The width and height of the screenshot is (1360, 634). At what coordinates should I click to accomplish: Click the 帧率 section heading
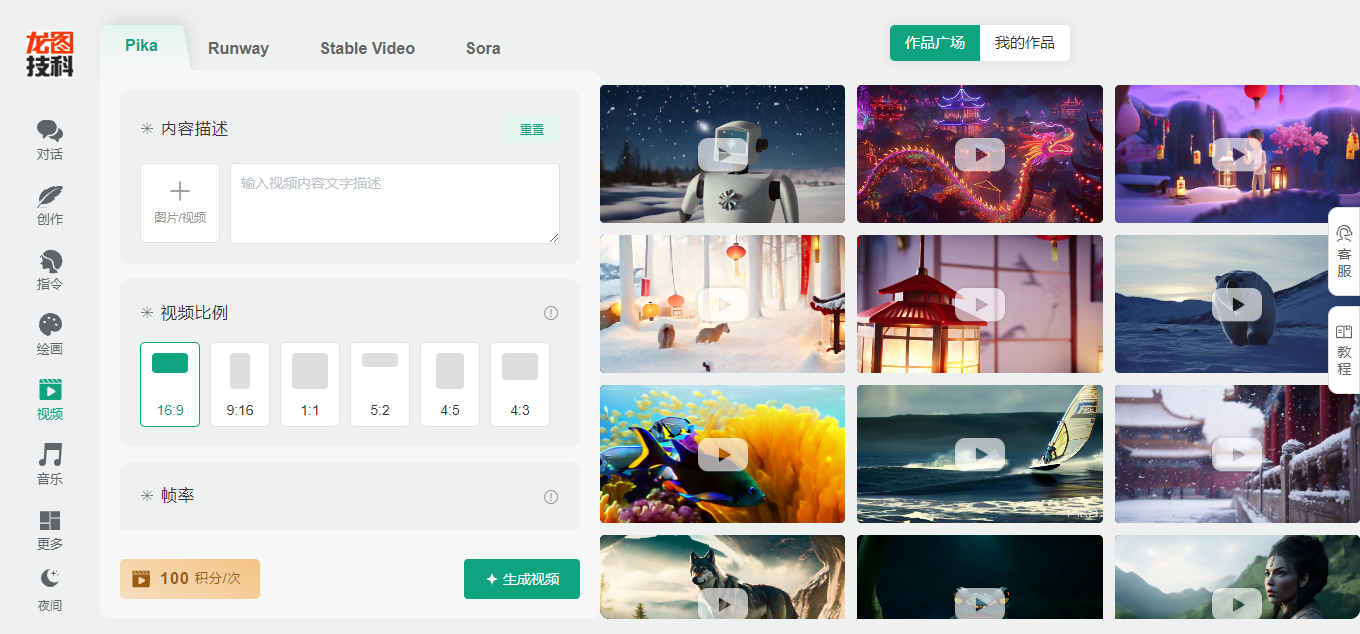pyautogui.click(x=178, y=496)
